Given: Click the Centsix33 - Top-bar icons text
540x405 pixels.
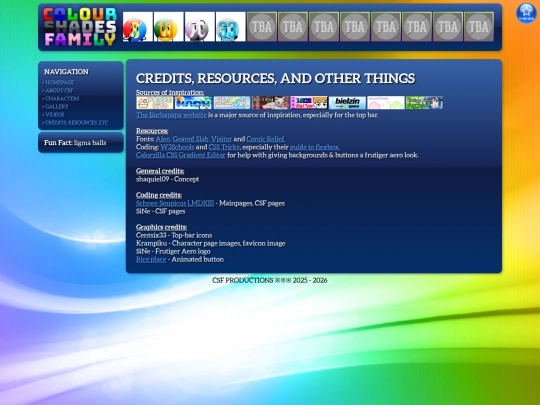Looking at the screenshot, I should 174,235.
